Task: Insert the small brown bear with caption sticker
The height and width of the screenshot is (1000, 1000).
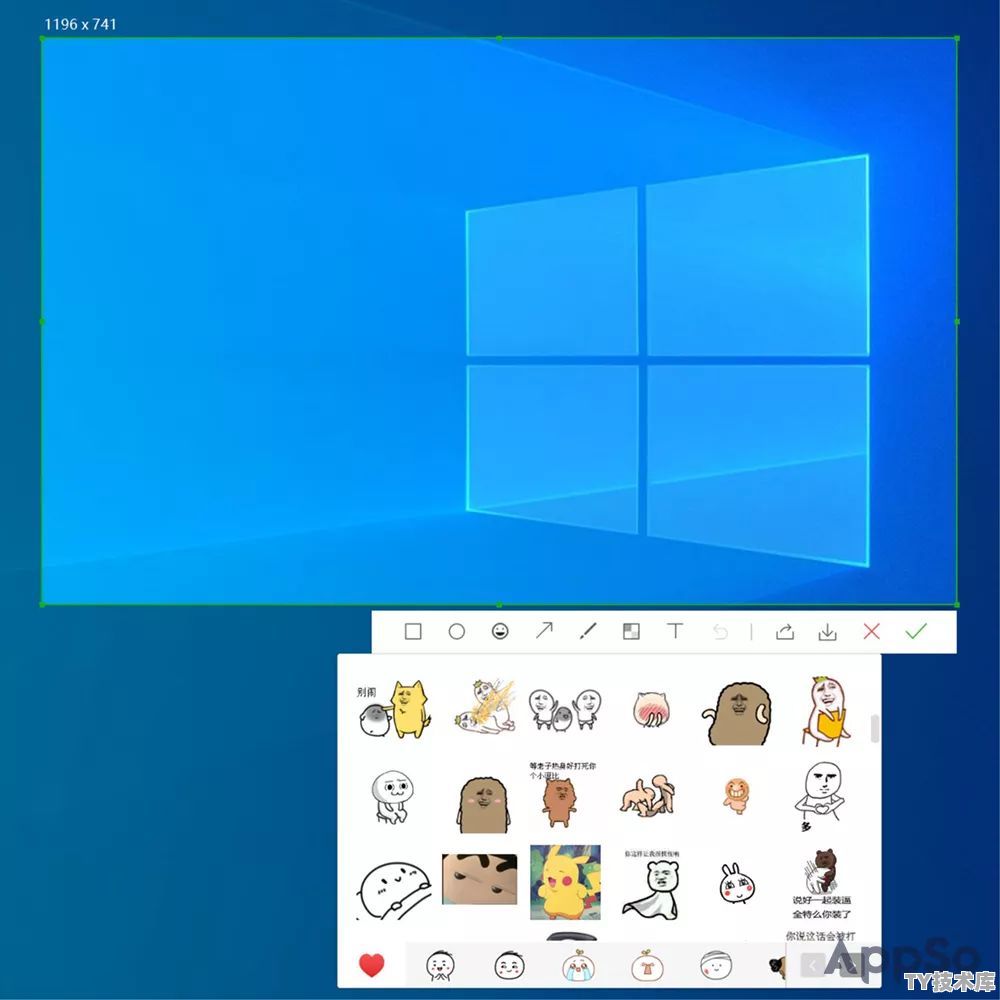Action: tap(561, 795)
